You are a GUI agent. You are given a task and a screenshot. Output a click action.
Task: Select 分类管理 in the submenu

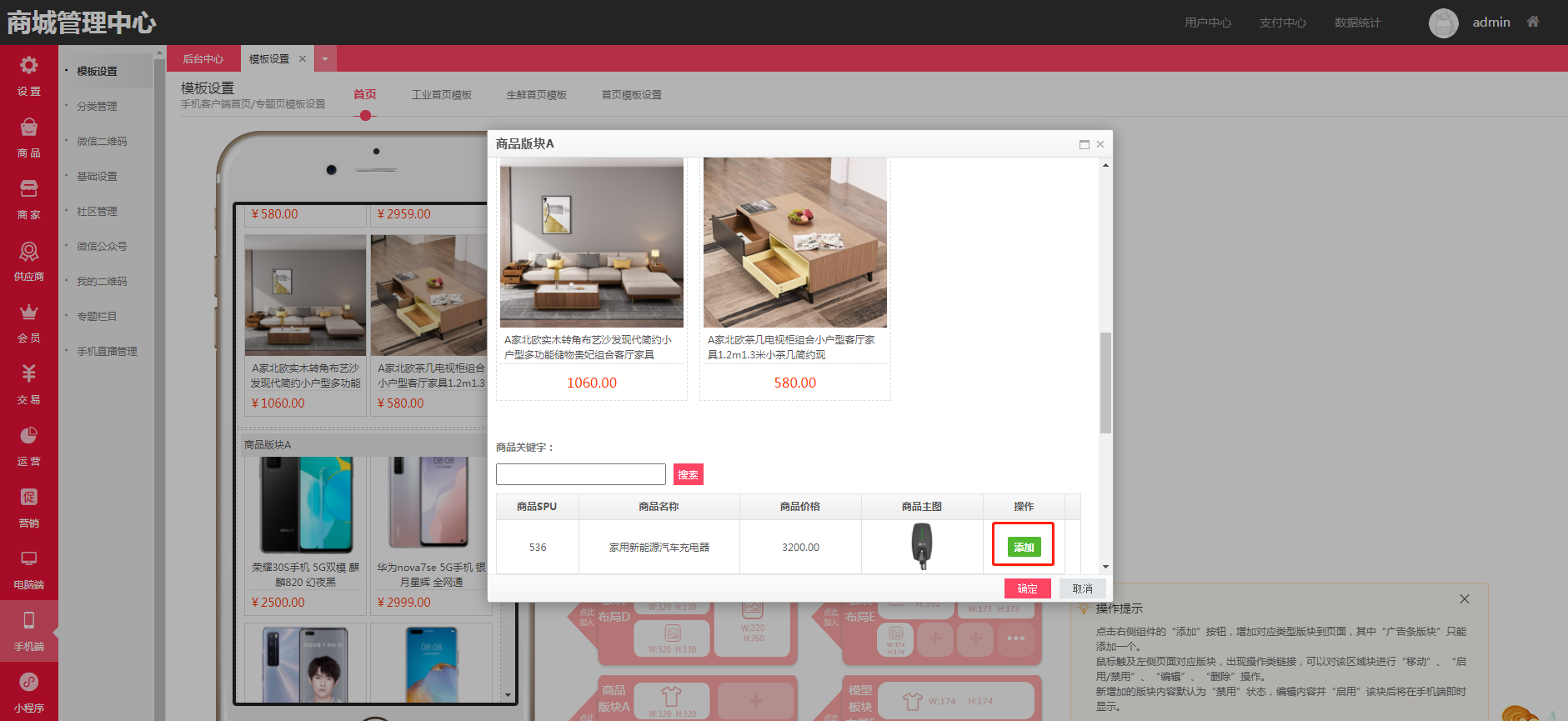pos(98,106)
